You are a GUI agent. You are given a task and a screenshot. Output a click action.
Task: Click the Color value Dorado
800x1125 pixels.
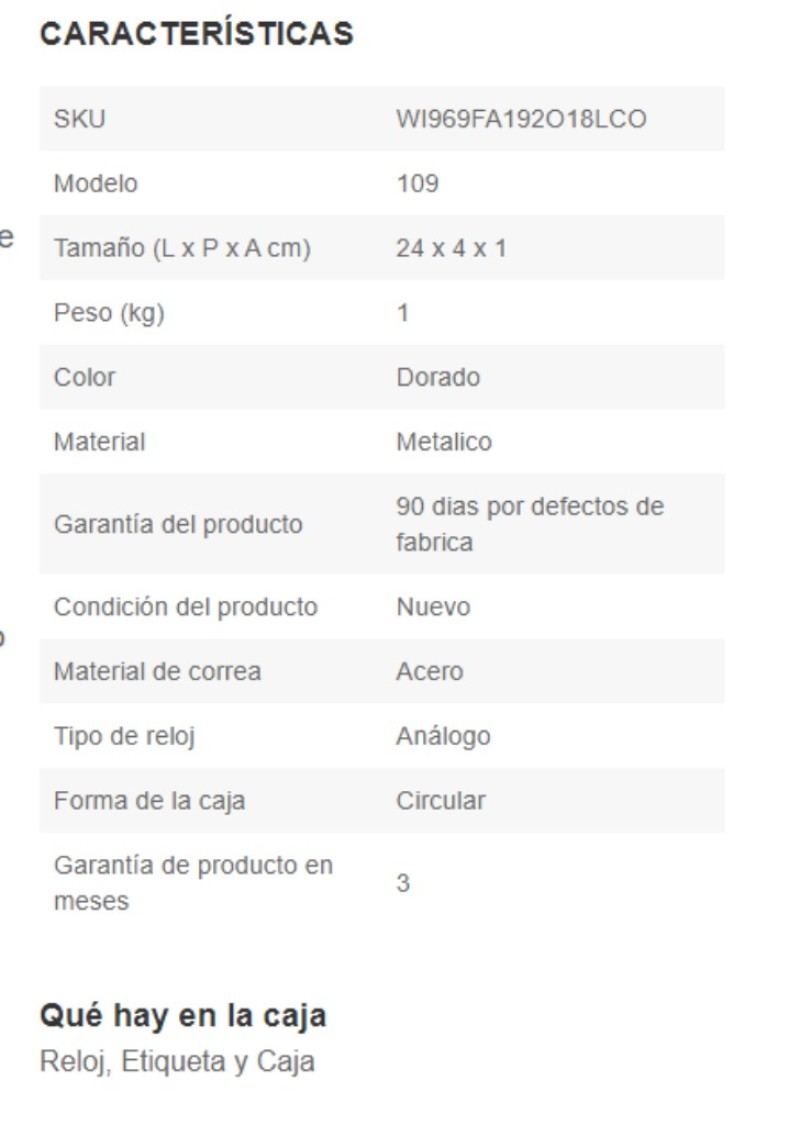click(438, 377)
